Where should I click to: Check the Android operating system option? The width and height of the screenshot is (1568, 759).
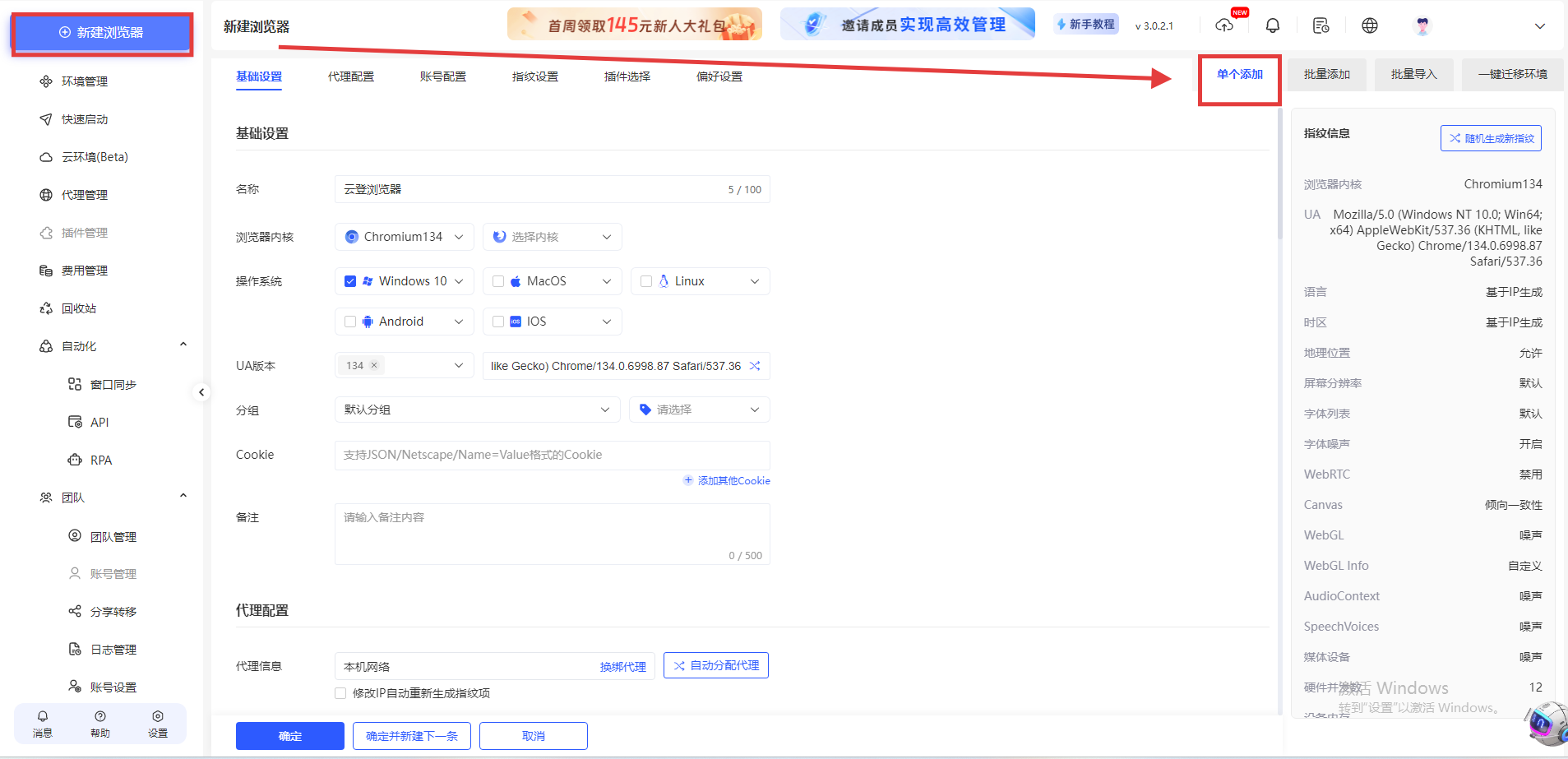coord(349,321)
